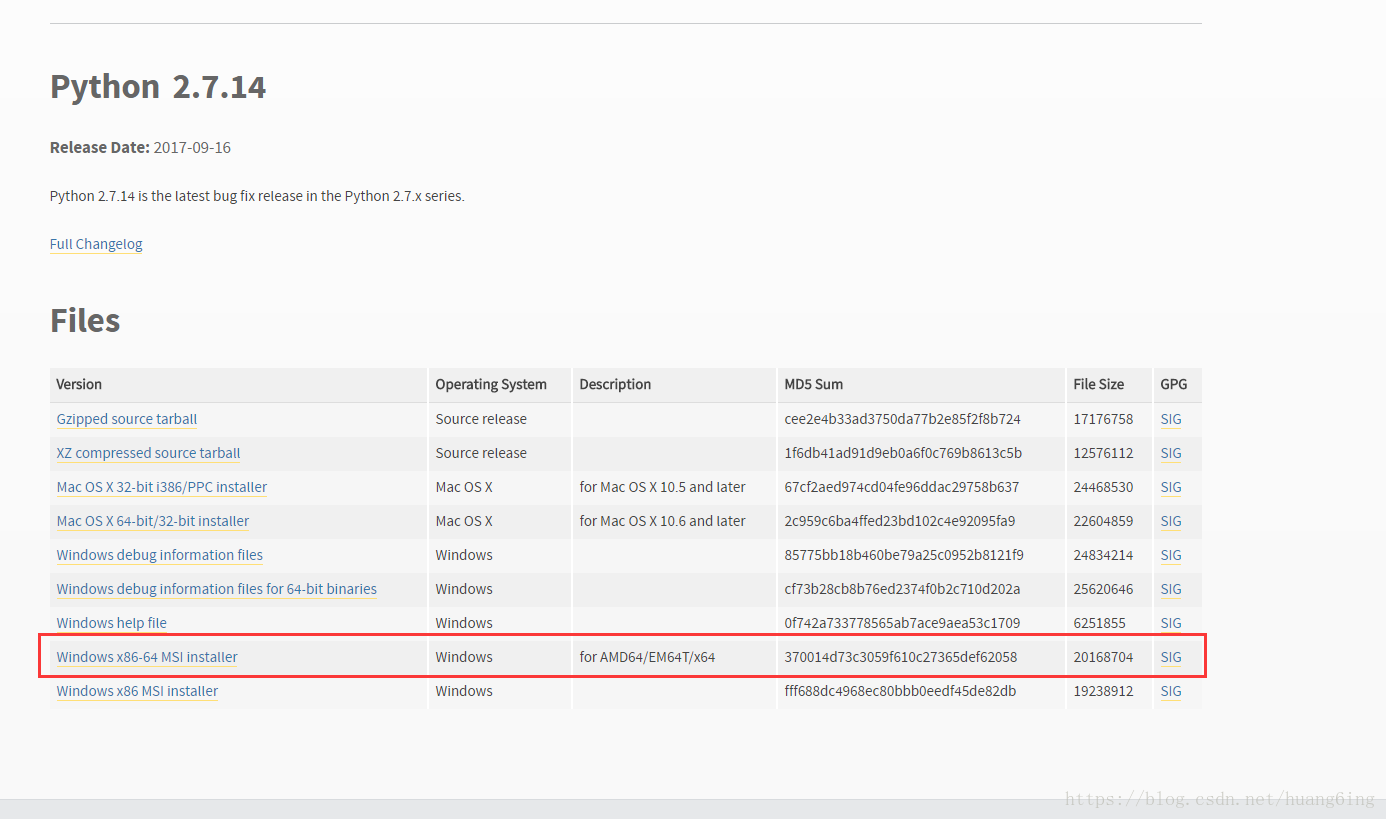Image resolution: width=1386 pixels, height=819 pixels.
Task: Open SIG link for Gzipped source tarball
Action: (x=1171, y=419)
